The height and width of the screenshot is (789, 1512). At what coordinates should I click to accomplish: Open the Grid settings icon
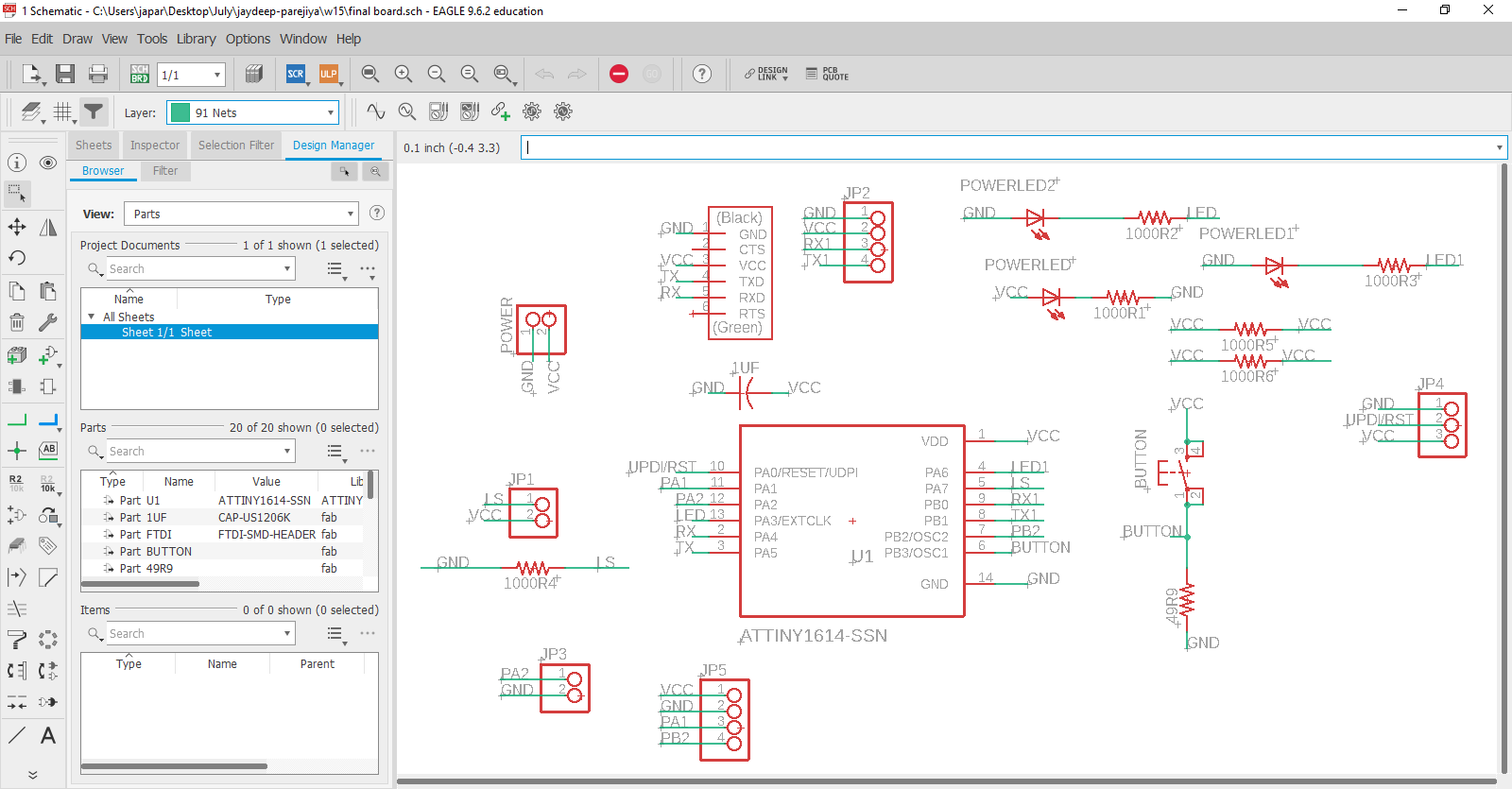pos(63,112)
